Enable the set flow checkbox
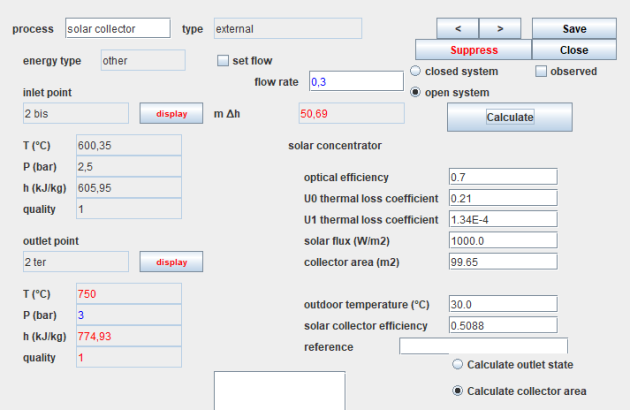This screenshot has width=630, height=410. click(224, 61)
